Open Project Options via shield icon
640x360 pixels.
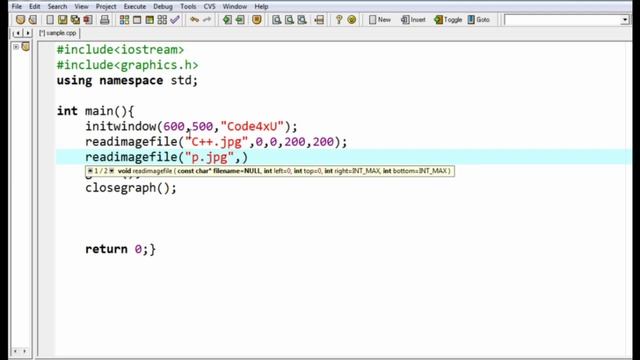(x=257, y=20)
